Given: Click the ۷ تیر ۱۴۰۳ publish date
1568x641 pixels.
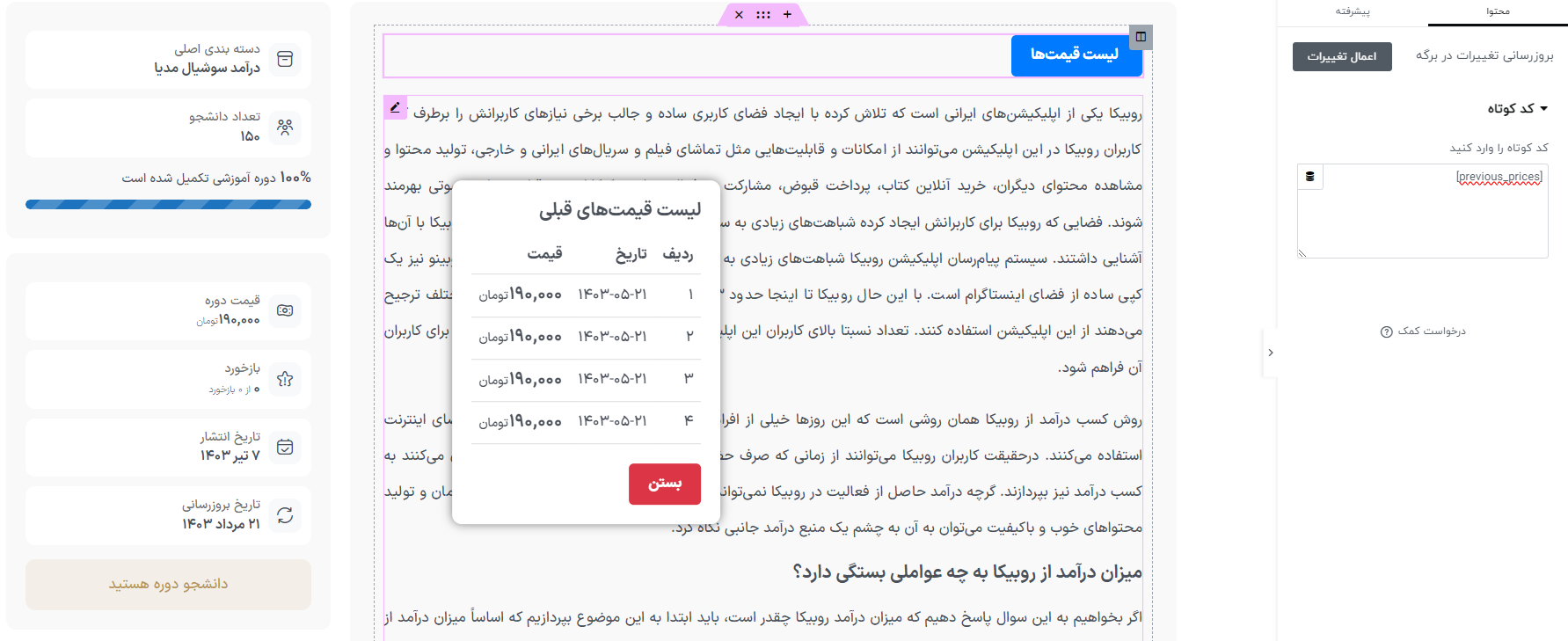Looking at the screenshot, I should [x=230, y=455].
